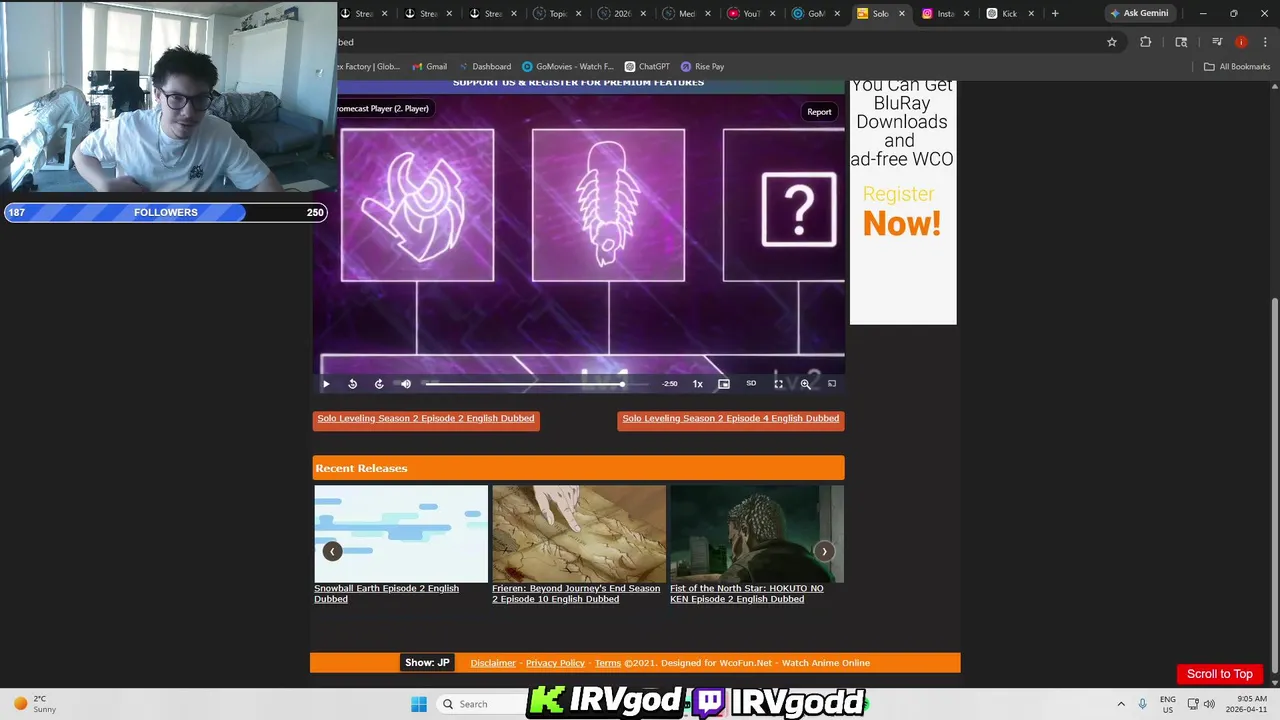Viewport: 1280px width, 720px height.
Task: Expand the system tray hidden icons chevron
Action: 1121,704
